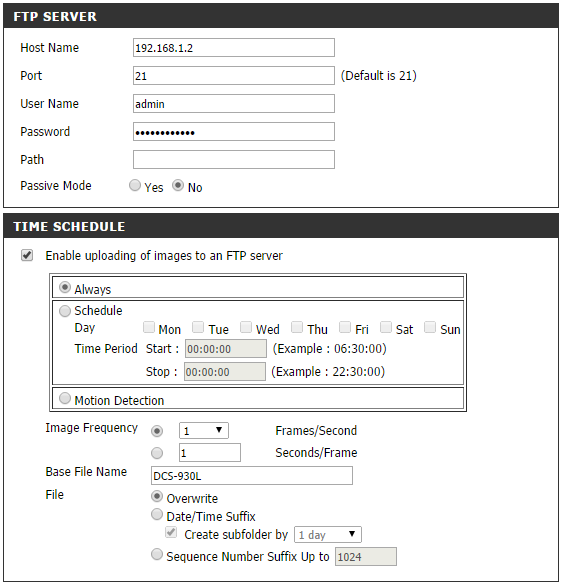Click the schedule Start time field
This screenshot has height=585, width=563.
coord(226,349)
